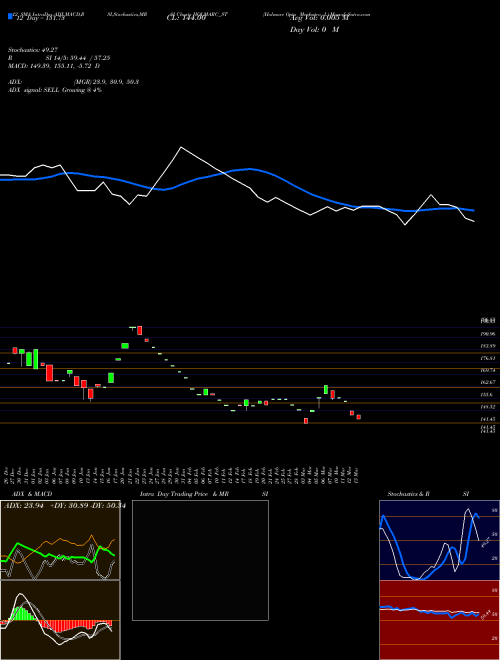Screen dimensions: 500x660
Task: Open the blue Stochastics chart panel
Action: click(x=439, y=540)
